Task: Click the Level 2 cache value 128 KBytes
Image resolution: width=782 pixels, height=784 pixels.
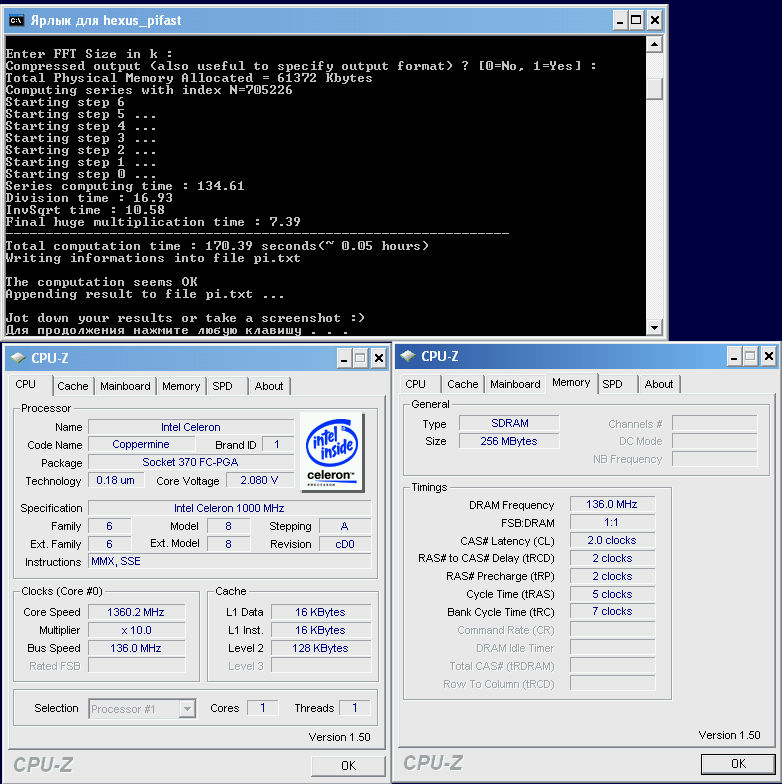Action: pos(320,648)
